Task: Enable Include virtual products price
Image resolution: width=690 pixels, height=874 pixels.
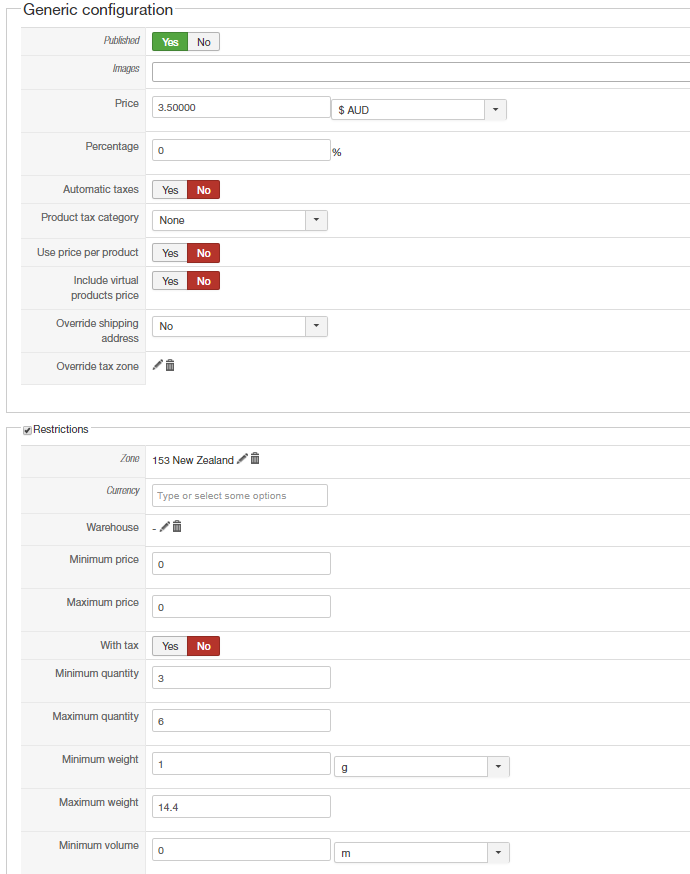Action: click(170, 281)
